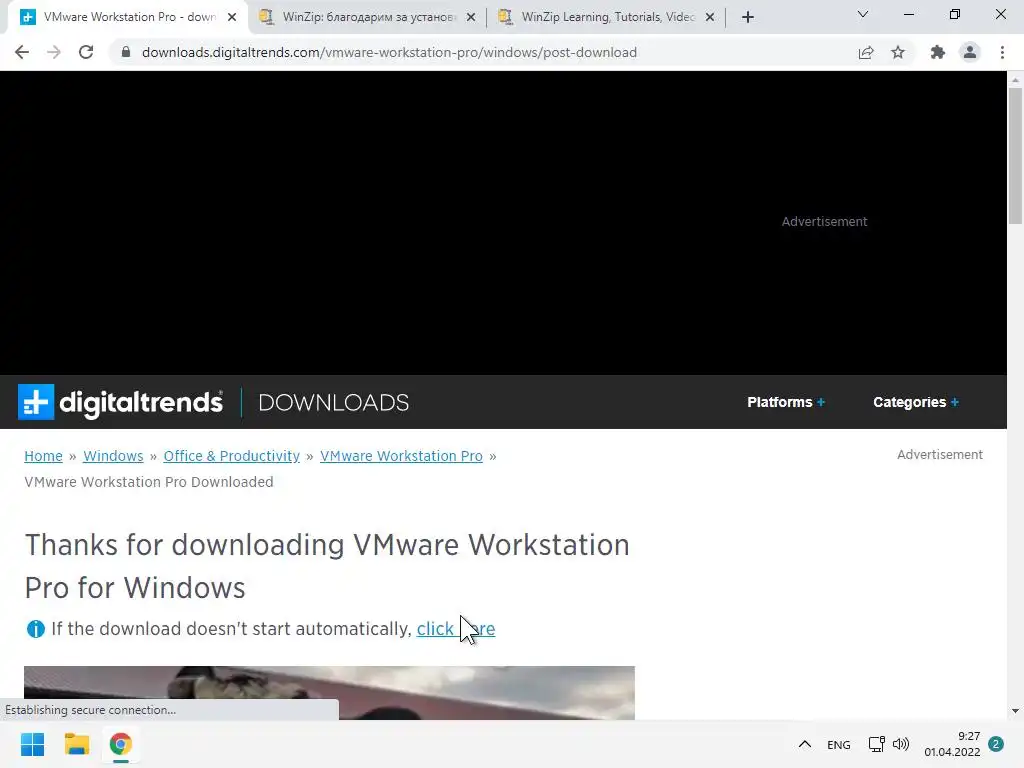Open VMware Workstation Pro breadcrumb

click(401, 456)
